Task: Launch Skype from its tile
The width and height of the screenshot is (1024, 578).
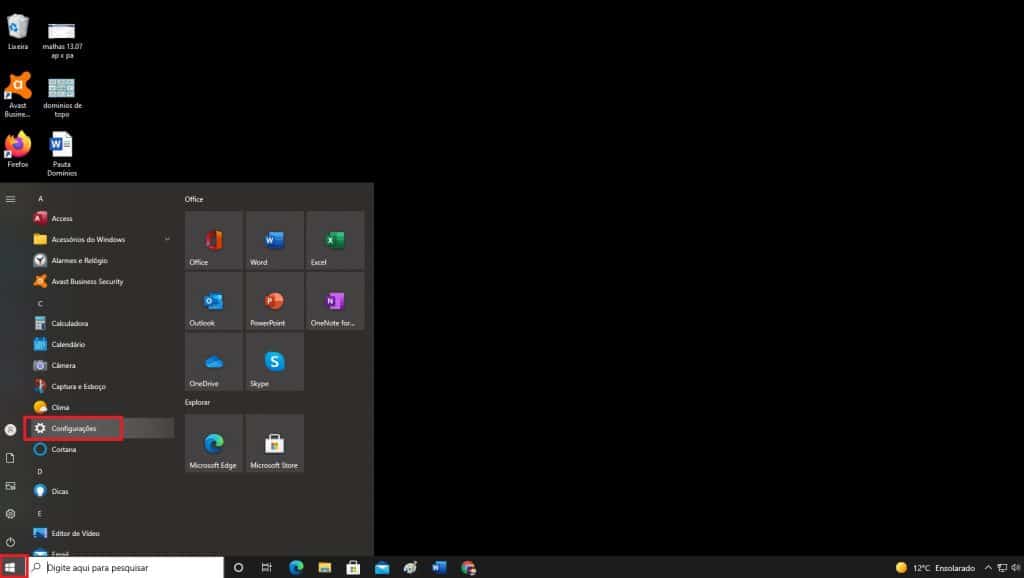Action: click(x=274, y=362)
